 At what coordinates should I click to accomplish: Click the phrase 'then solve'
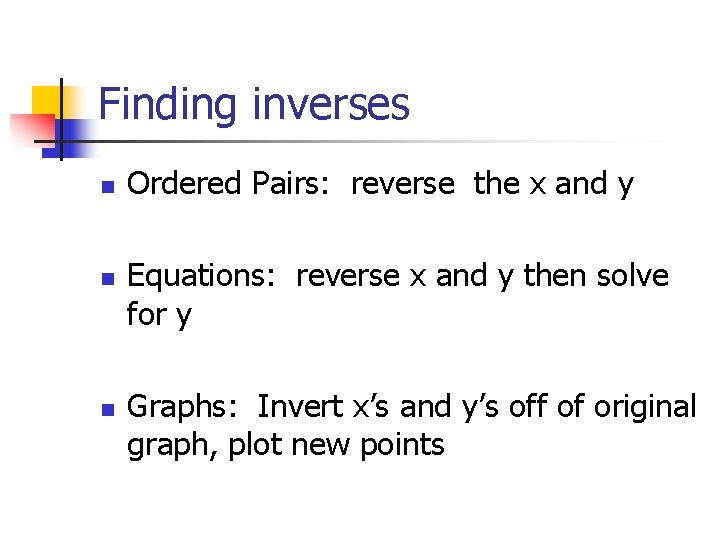596,276
